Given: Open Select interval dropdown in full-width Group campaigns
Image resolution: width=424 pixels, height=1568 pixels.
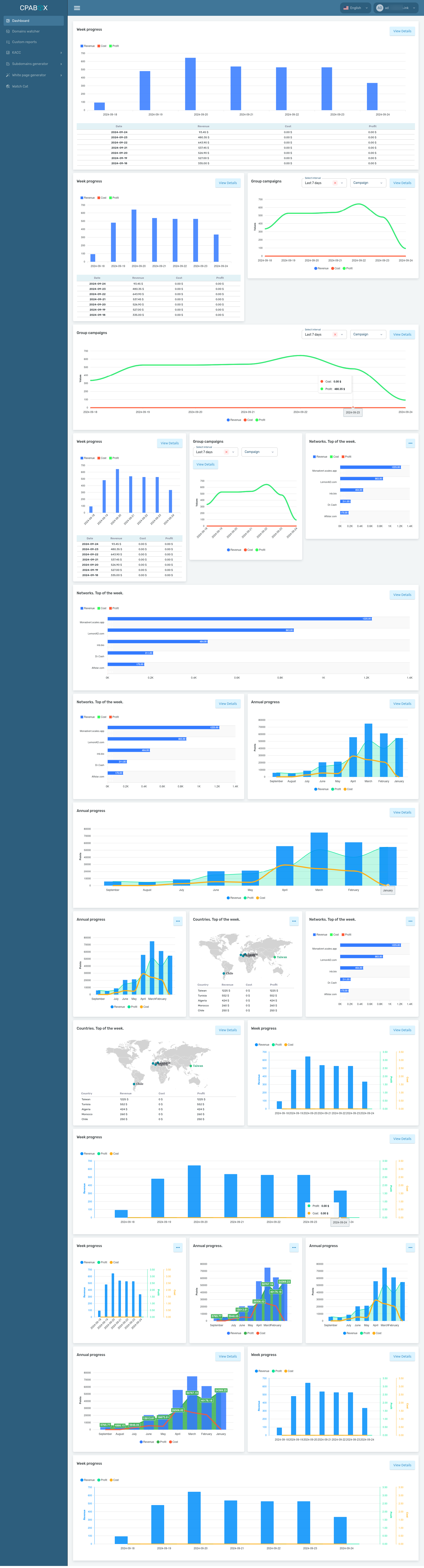Looking at the screenshot, I should (325, 334).
